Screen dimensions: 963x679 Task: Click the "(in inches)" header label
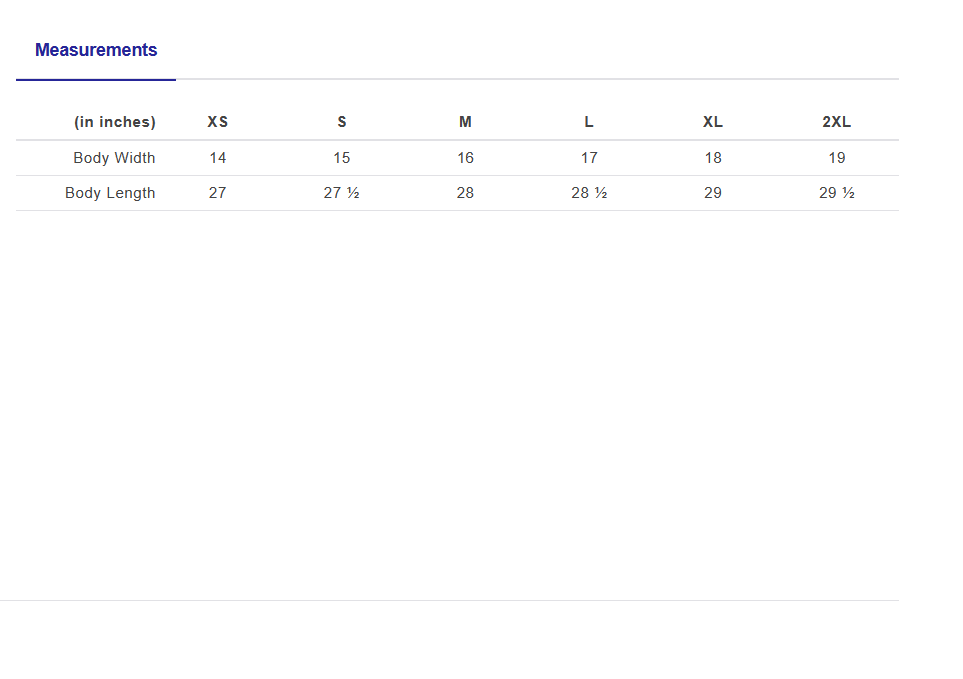[x=115, y=122]
